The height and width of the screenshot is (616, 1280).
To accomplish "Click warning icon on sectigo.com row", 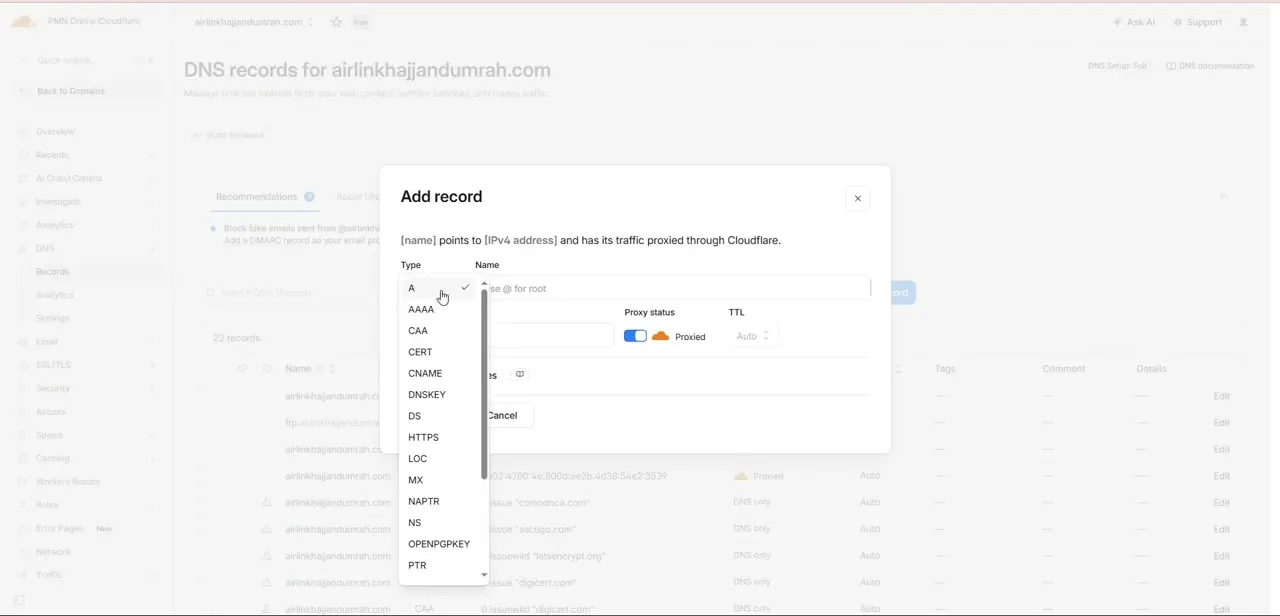I will point(267,529).
